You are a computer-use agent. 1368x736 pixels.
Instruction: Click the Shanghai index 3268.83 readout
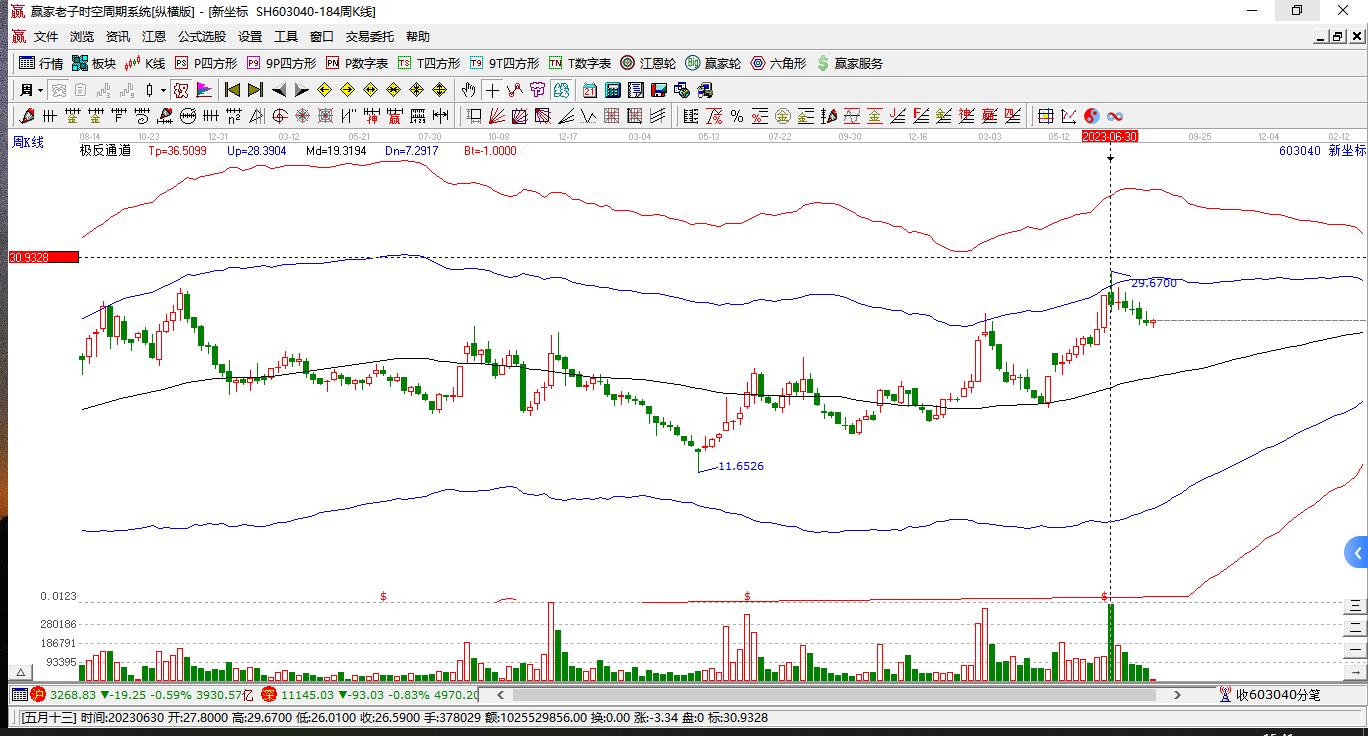tap(72, 695)
